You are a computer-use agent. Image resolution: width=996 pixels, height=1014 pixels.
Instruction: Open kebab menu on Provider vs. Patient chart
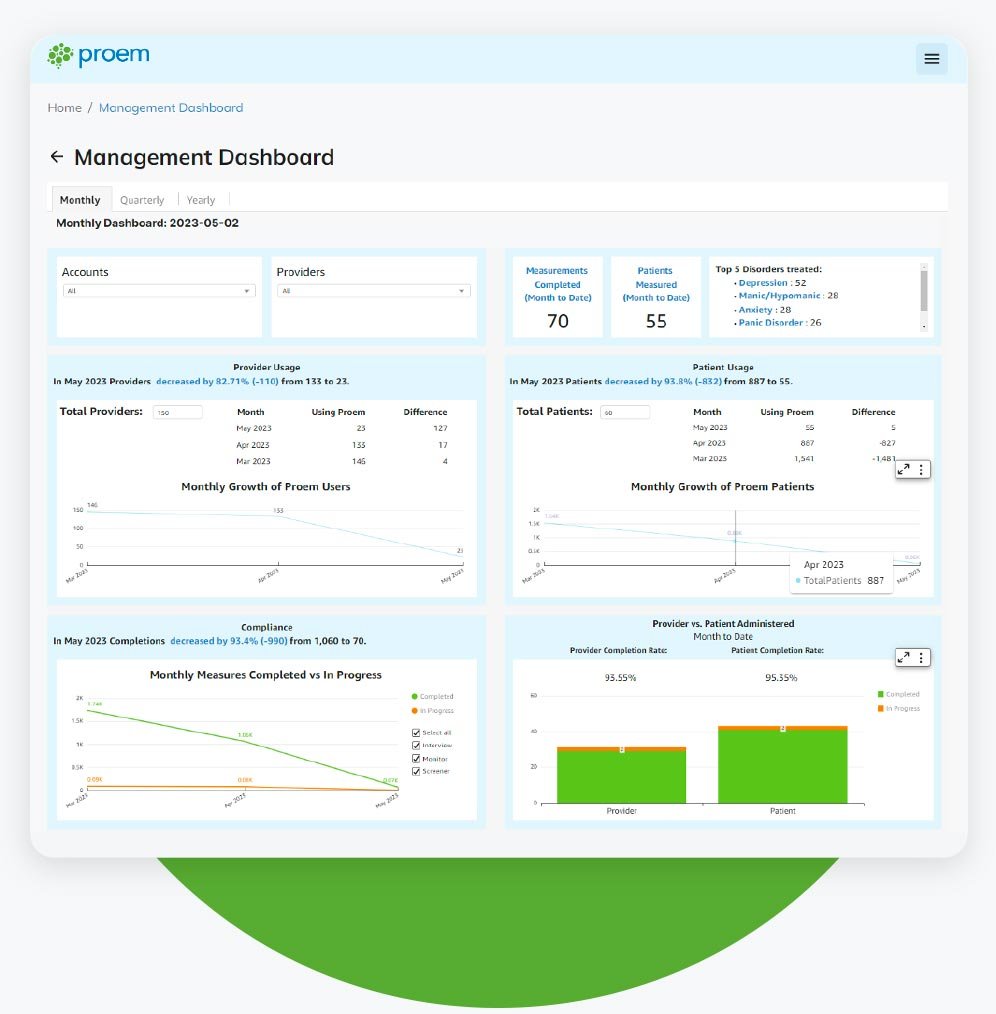919,658
